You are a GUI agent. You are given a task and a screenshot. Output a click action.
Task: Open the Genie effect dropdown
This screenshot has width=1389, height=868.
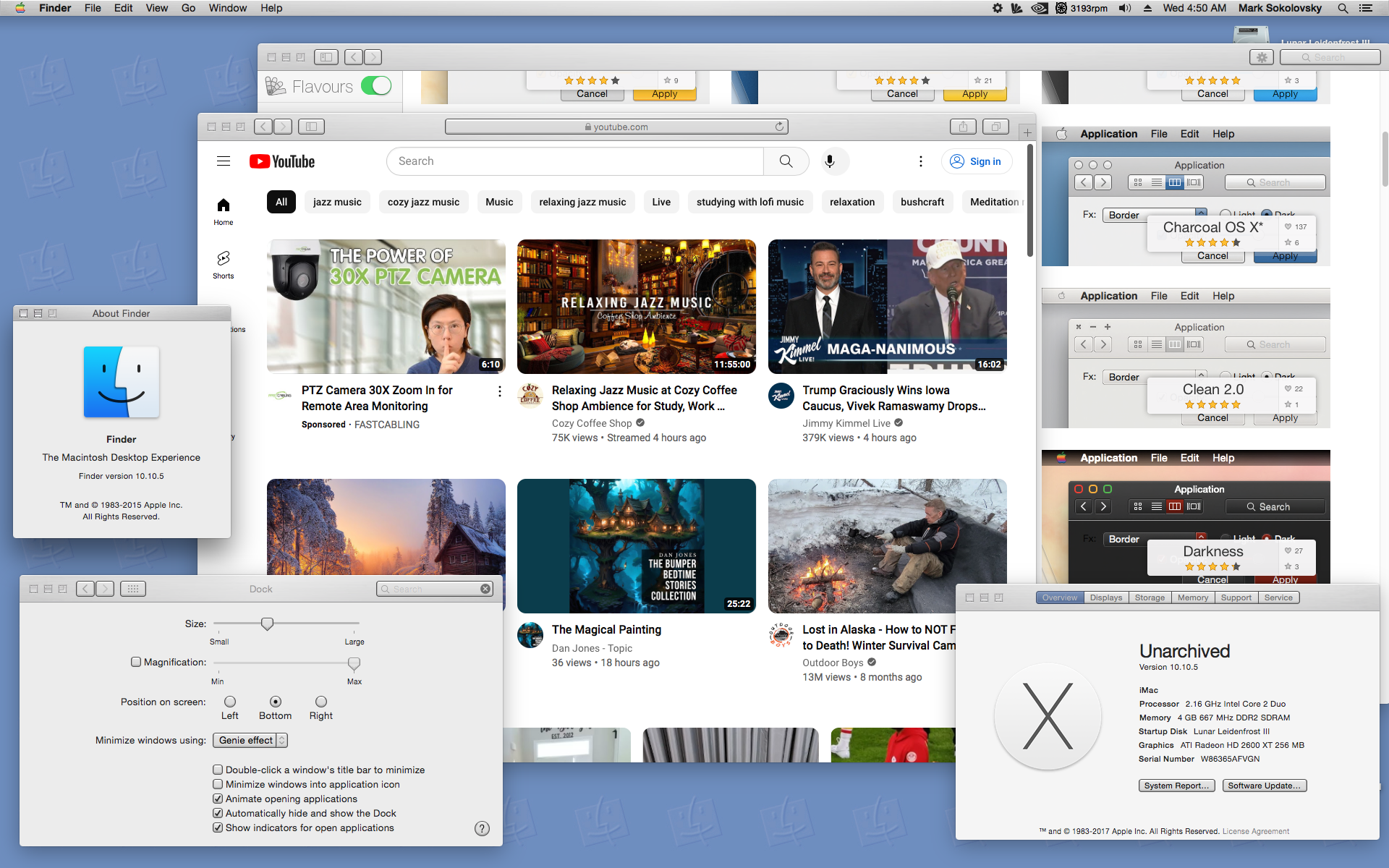pyautogui.click(x=250, y=740)
